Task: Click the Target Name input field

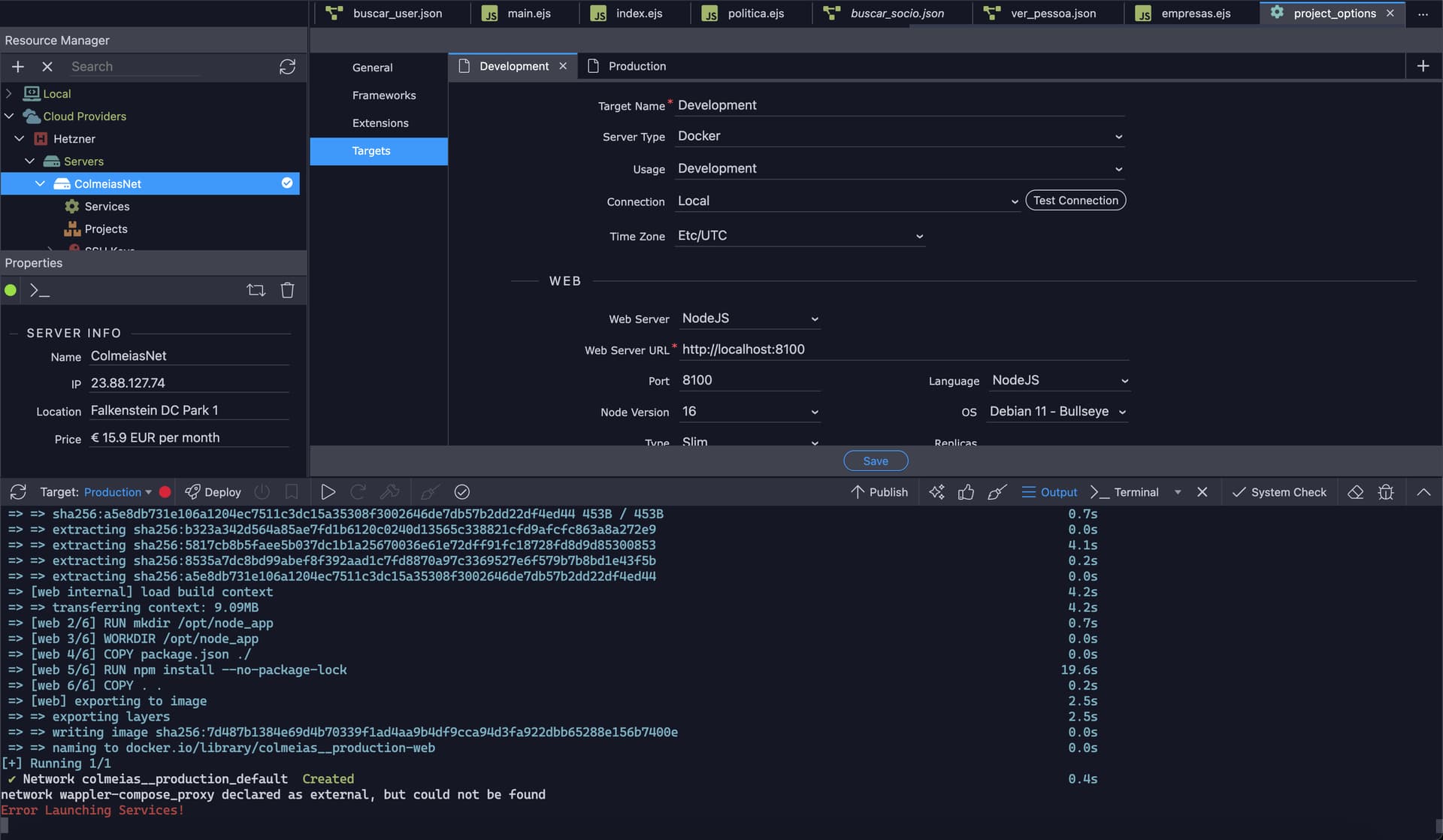Action: (900, 105)
